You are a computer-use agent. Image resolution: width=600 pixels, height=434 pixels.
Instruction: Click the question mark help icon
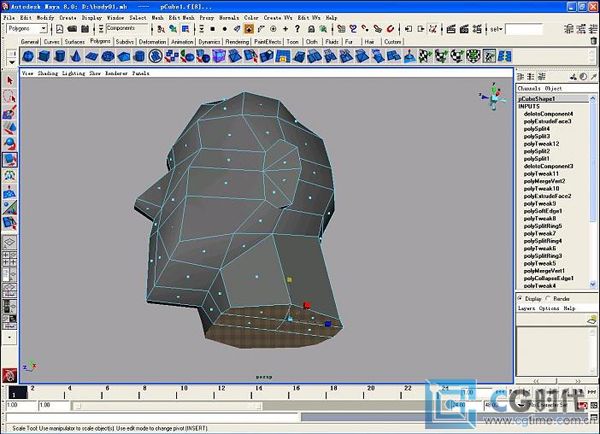[x=297, y=29]
